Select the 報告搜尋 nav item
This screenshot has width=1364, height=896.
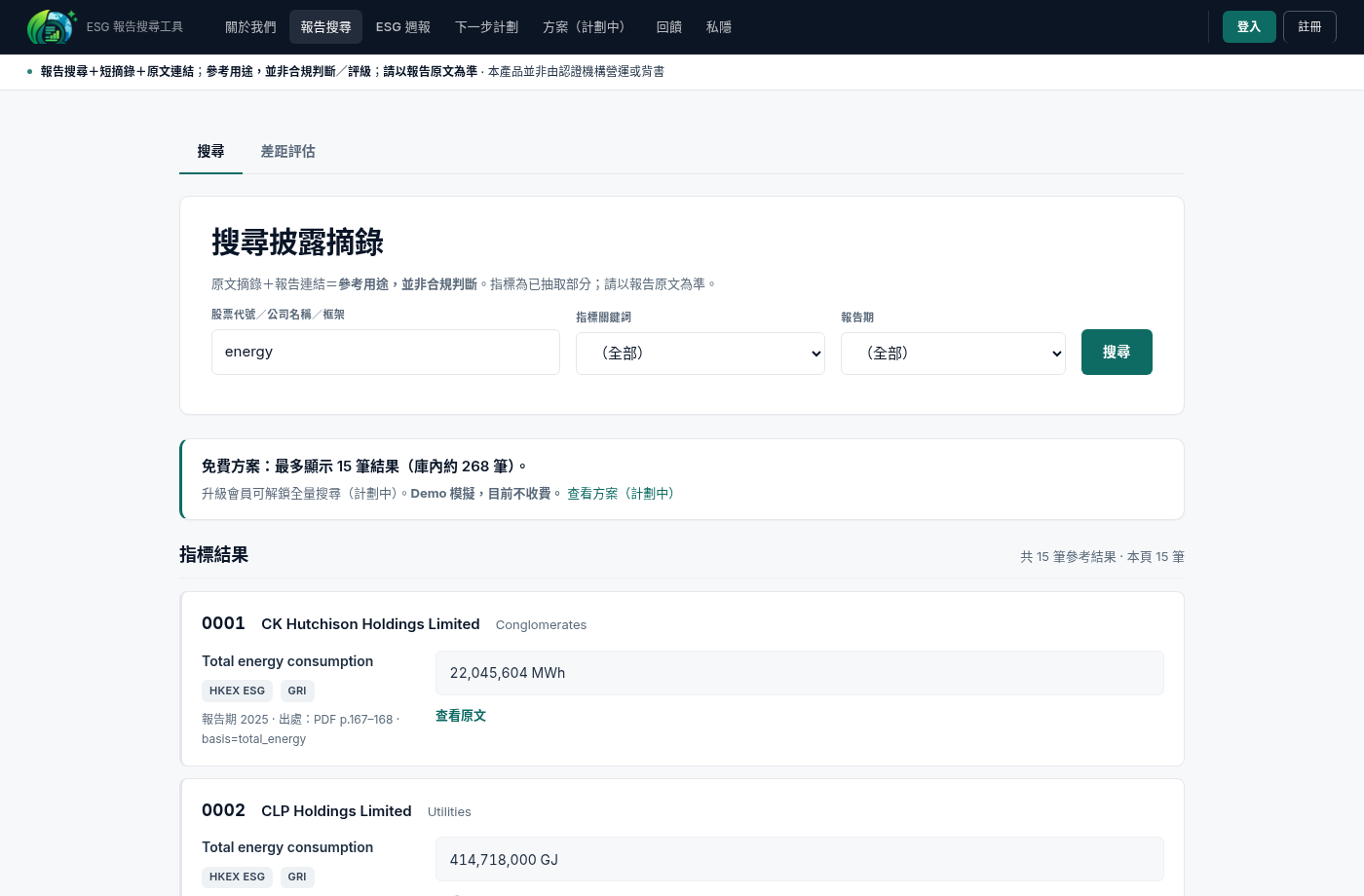point(325,27)
